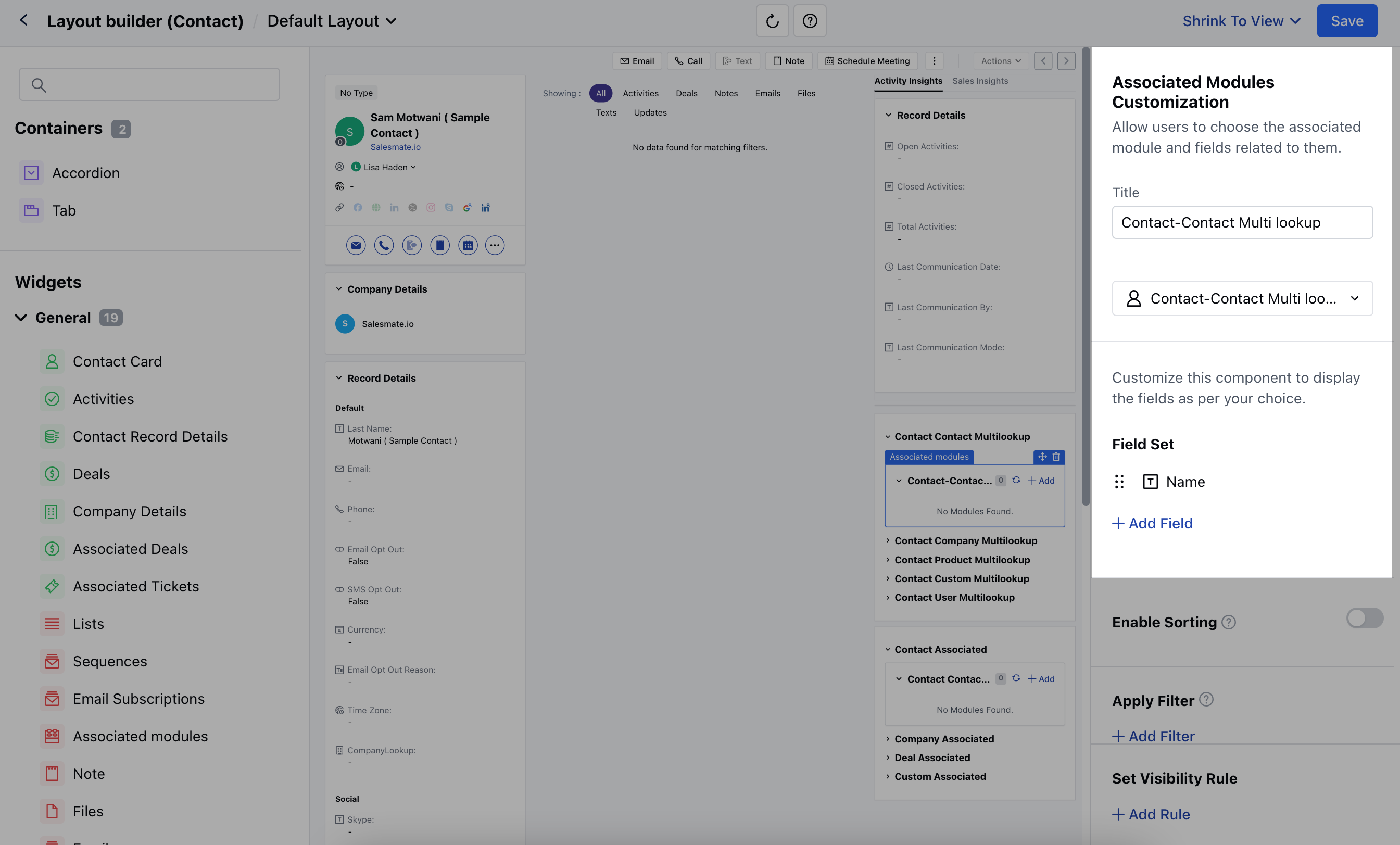Image resolution: width=1400 pixels, height=845 pixels.
Task: Select the Associated Tickets widget icon
Action: click(x=52, y=586)
